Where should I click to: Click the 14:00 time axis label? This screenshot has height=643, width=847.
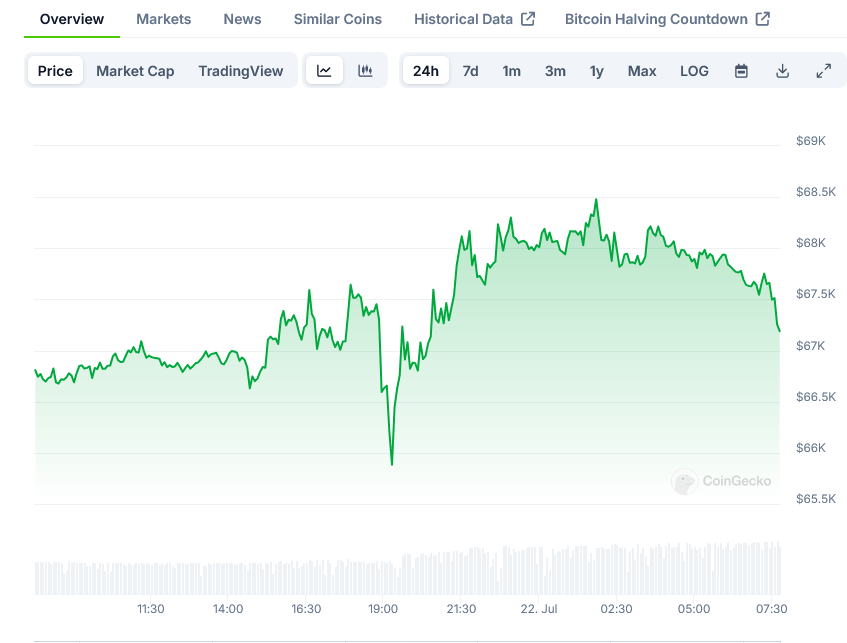click(x=228, y=609)
